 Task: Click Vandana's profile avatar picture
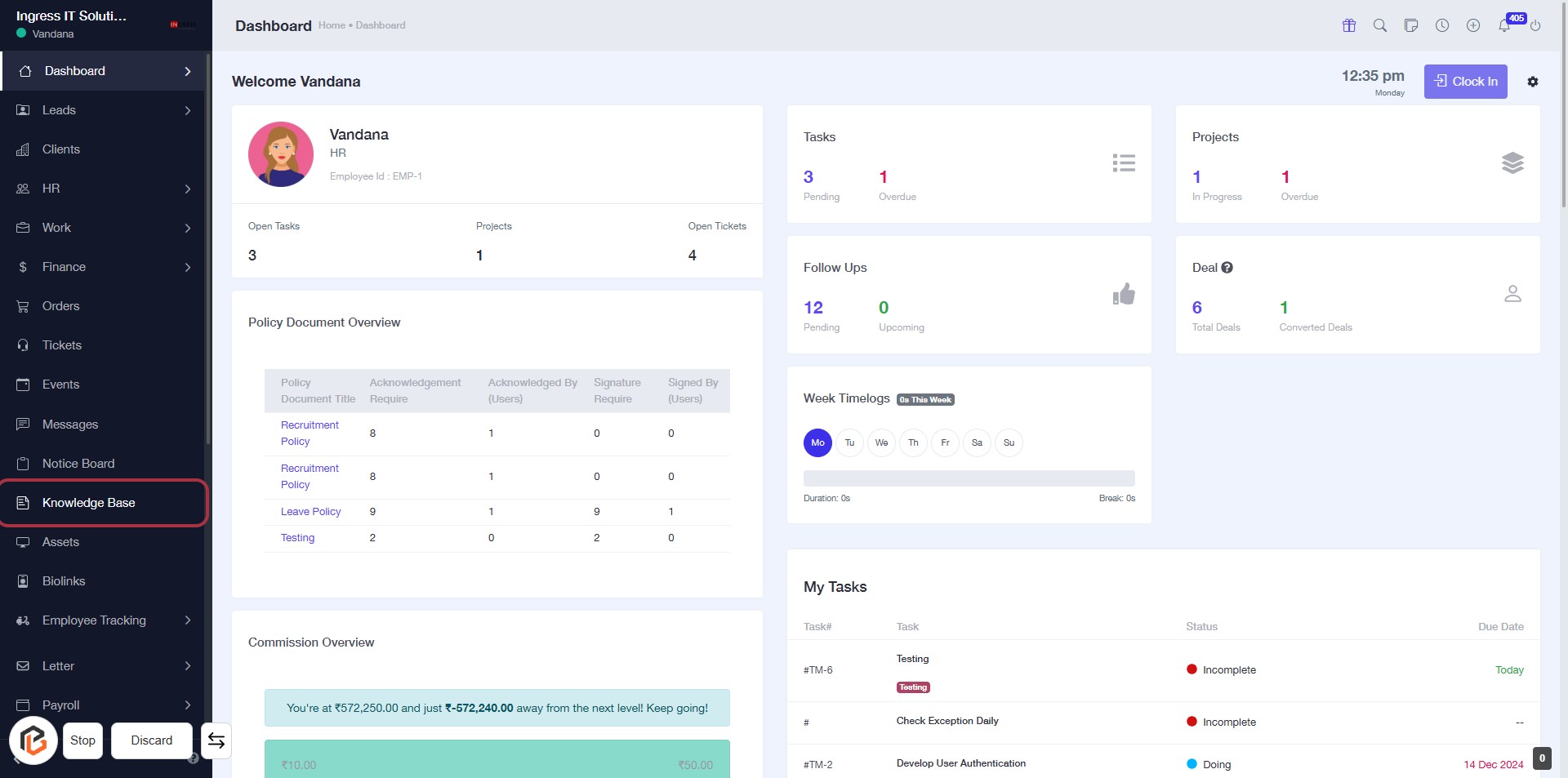pos(281,154)
